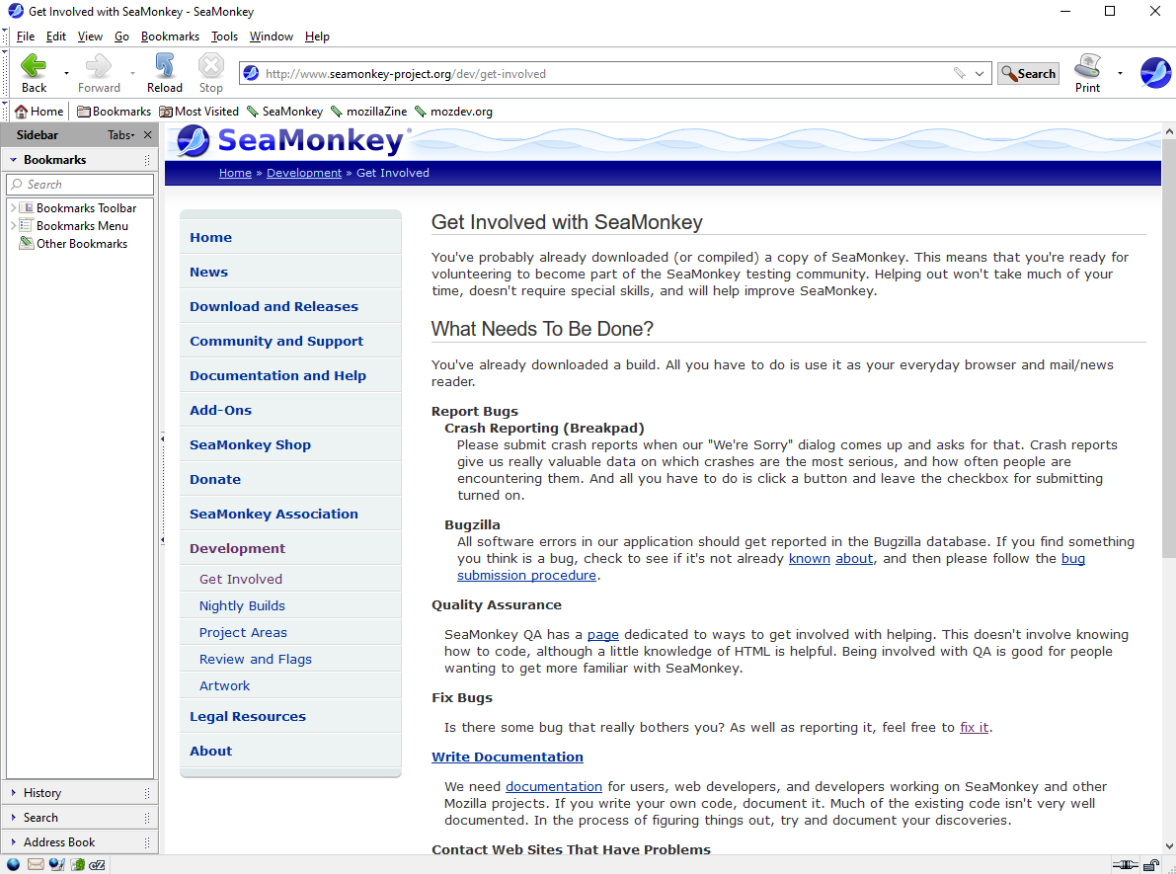The image size is (1176, 874).
Task: Open Address Book icon in status bar
Action: pos(77,865)
